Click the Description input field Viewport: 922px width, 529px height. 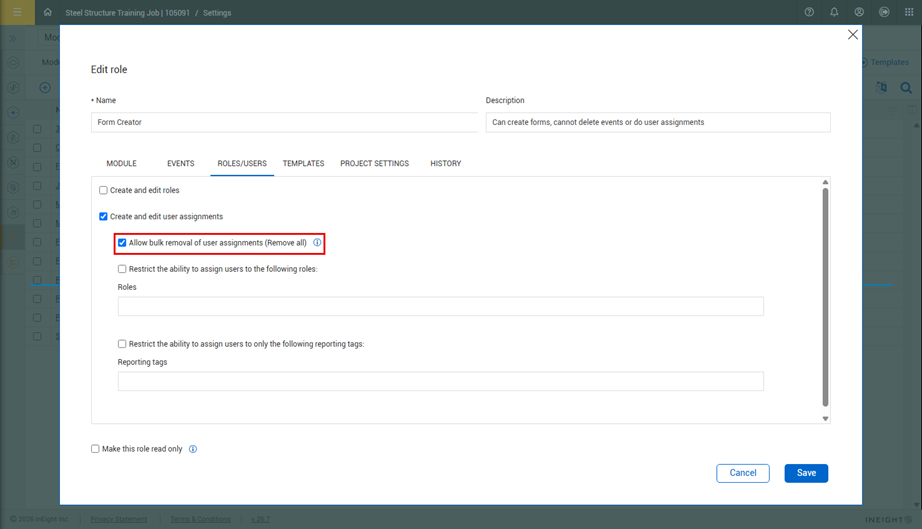coord(658,122)
